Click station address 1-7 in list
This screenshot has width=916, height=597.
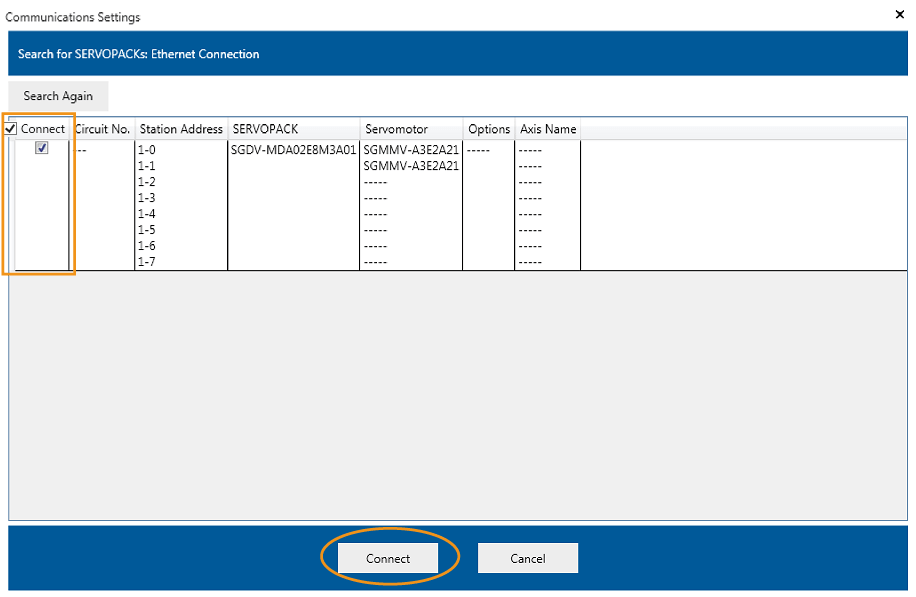click(147, 262)
